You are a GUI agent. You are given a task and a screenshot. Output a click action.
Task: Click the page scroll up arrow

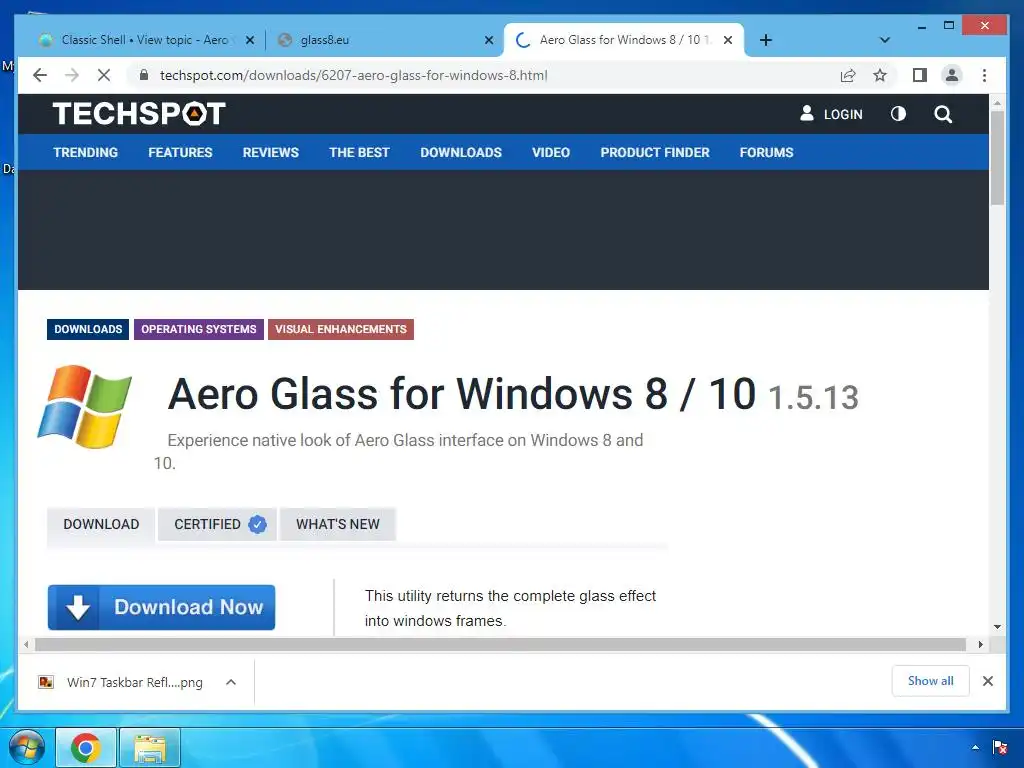click(997, 103)
